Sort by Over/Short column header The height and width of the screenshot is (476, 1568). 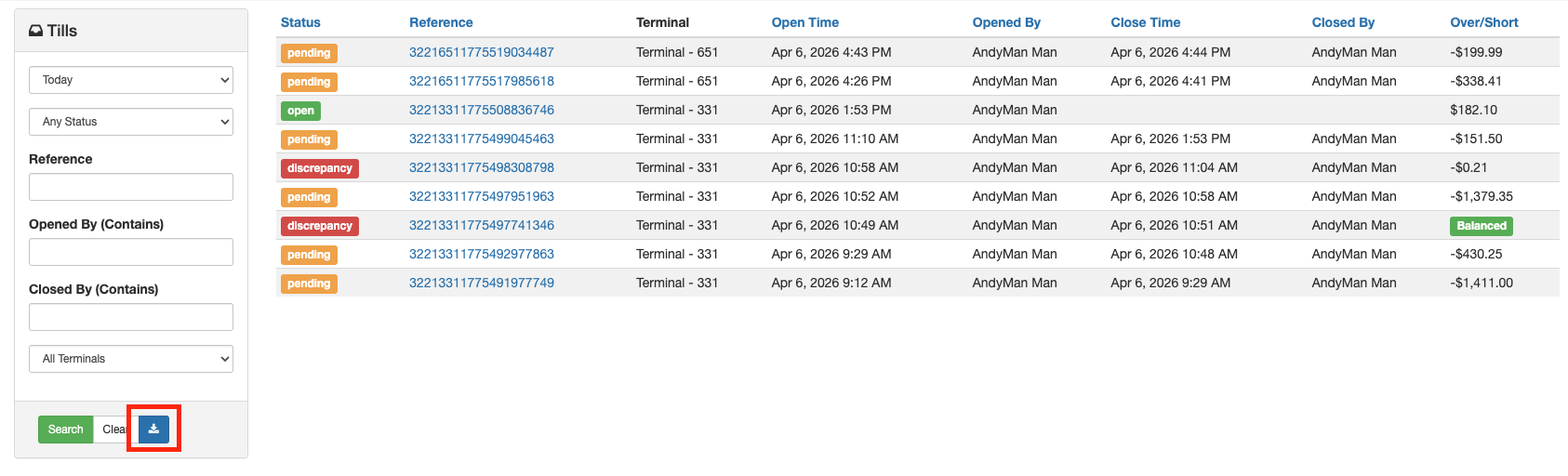click(1483, 22)
